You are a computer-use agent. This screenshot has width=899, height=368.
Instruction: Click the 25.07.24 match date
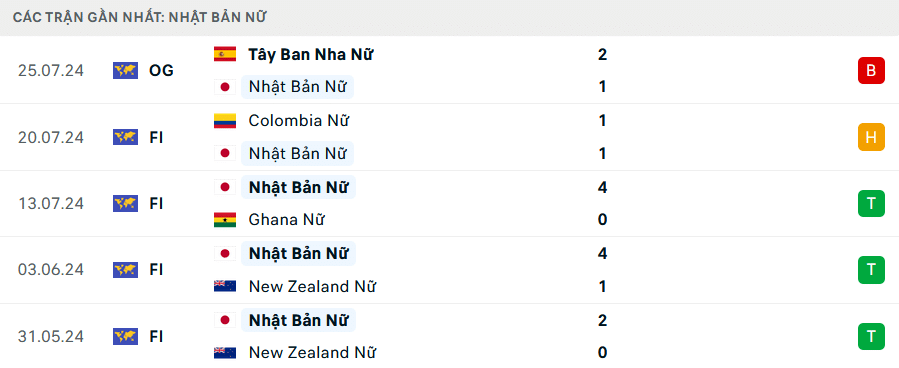tap(50, 71)
